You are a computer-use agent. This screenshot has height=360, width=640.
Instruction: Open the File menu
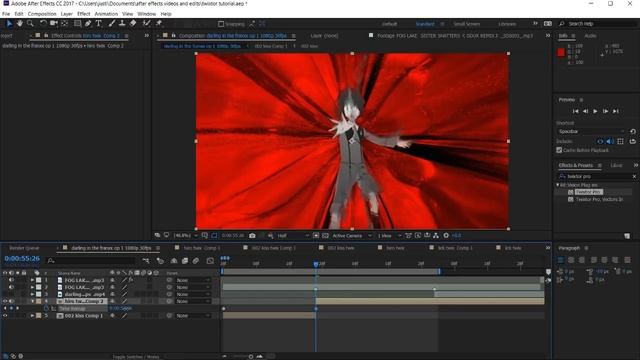pyautogui.click(x=6, y=14)
